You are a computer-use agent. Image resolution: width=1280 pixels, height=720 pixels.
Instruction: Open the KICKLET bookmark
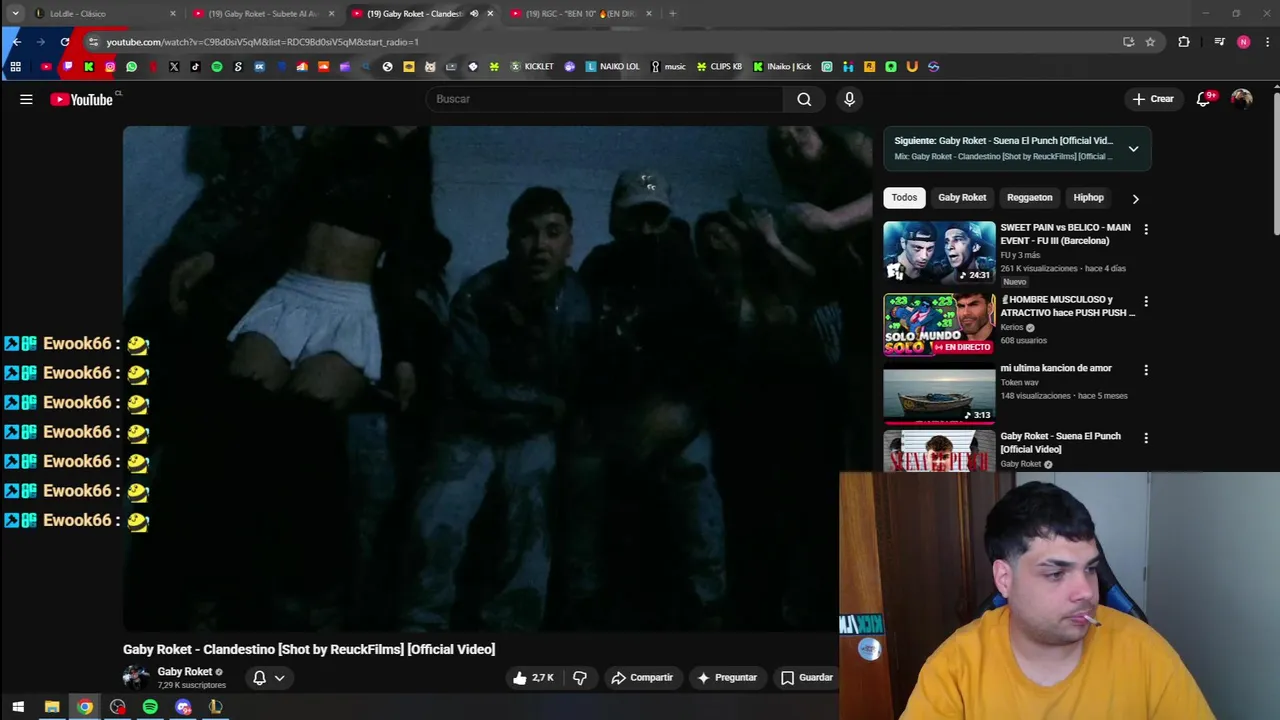click(532, 67)
